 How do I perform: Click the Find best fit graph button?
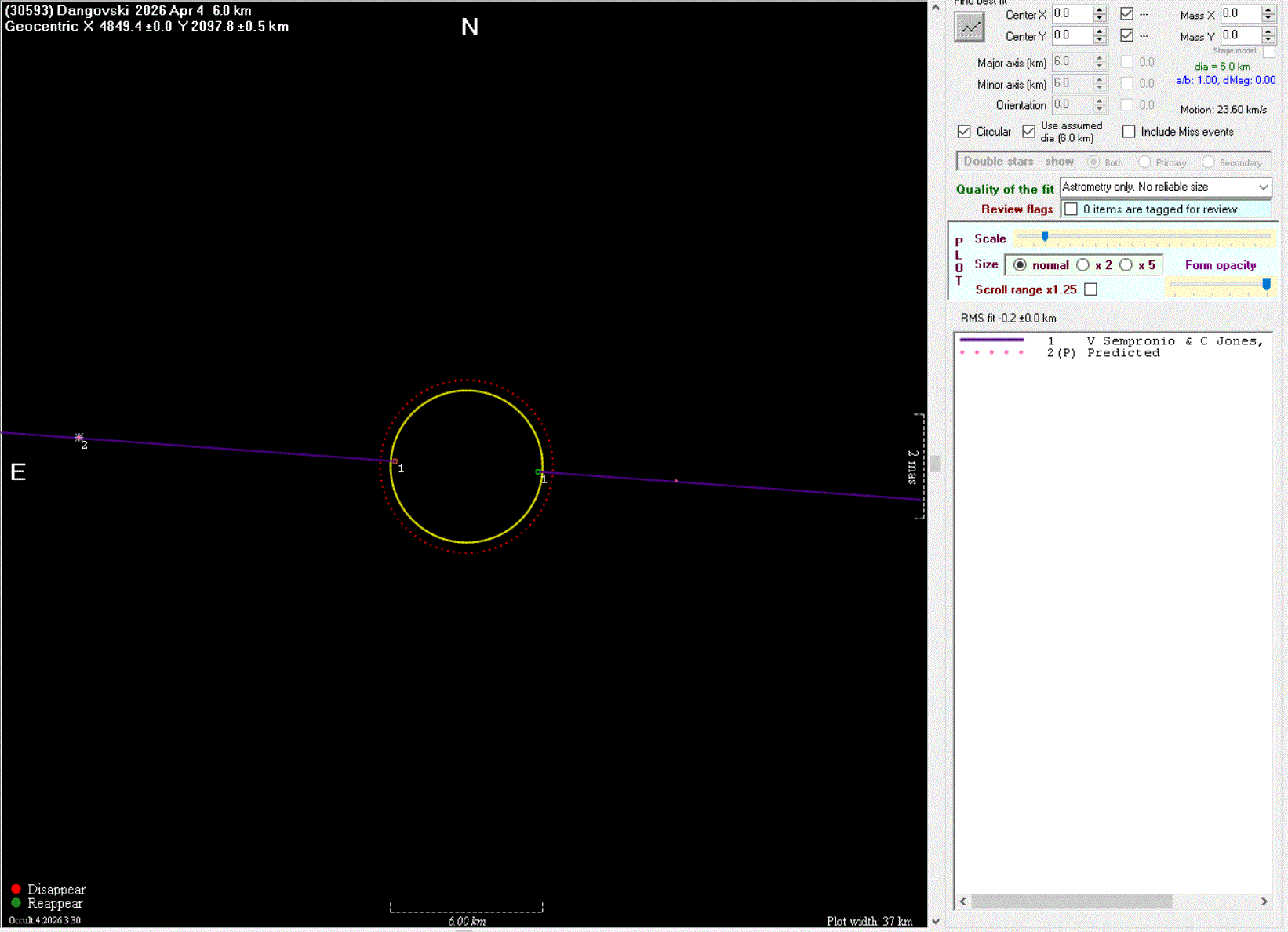coord(970,27)
